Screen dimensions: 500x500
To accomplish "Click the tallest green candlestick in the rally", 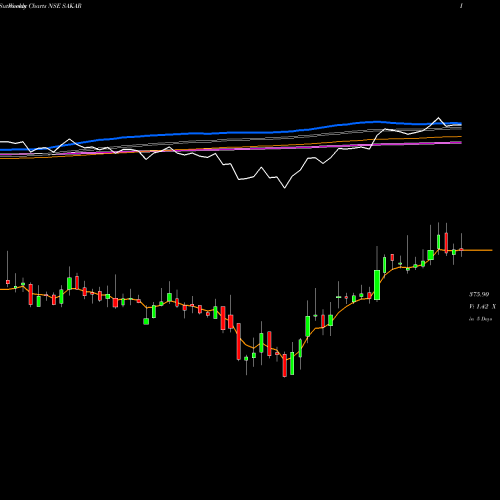I will (x=377, y=285).
